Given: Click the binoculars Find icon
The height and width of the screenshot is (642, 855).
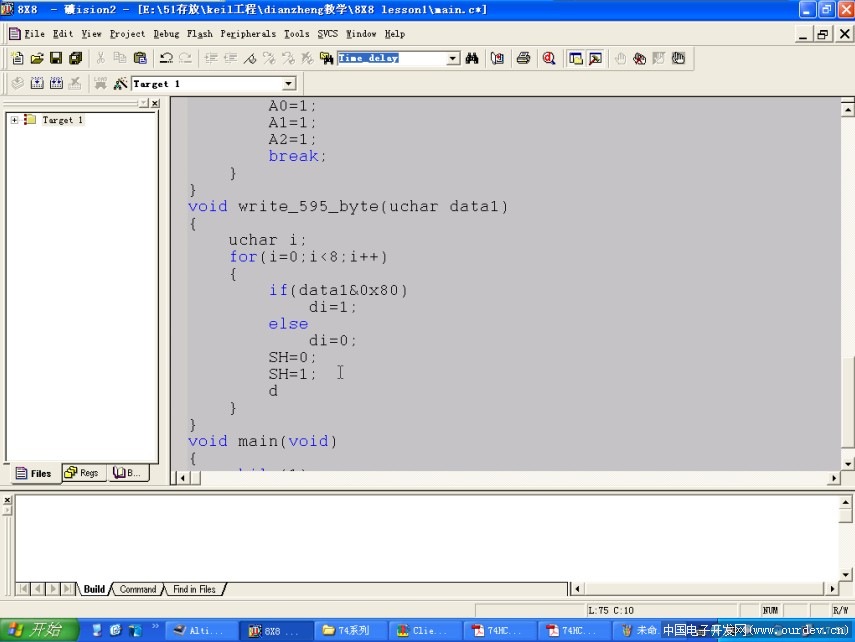Looking at the screenshot, I should click(x=472, y=58).
